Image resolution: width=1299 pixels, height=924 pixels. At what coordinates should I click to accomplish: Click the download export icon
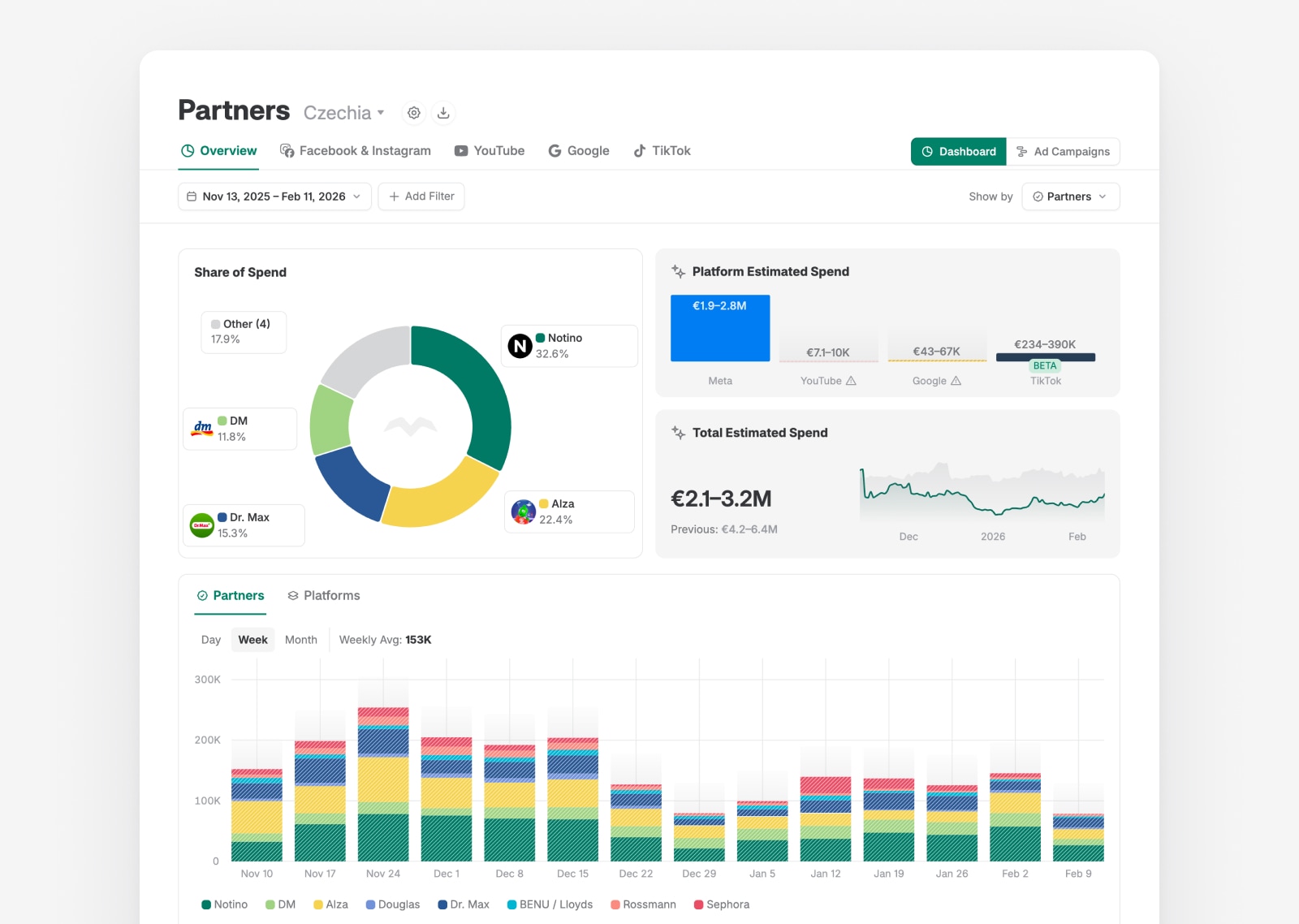[x=443, y=113]
